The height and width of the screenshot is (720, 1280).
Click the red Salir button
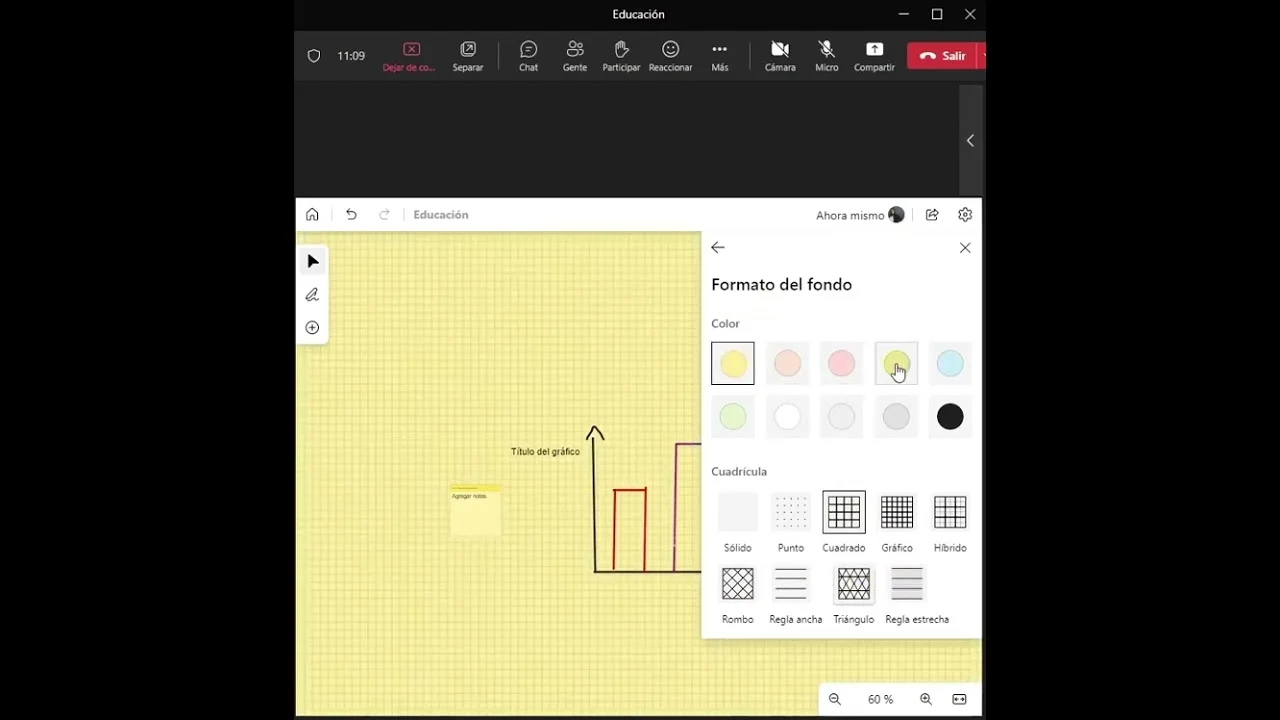[943, 56]
